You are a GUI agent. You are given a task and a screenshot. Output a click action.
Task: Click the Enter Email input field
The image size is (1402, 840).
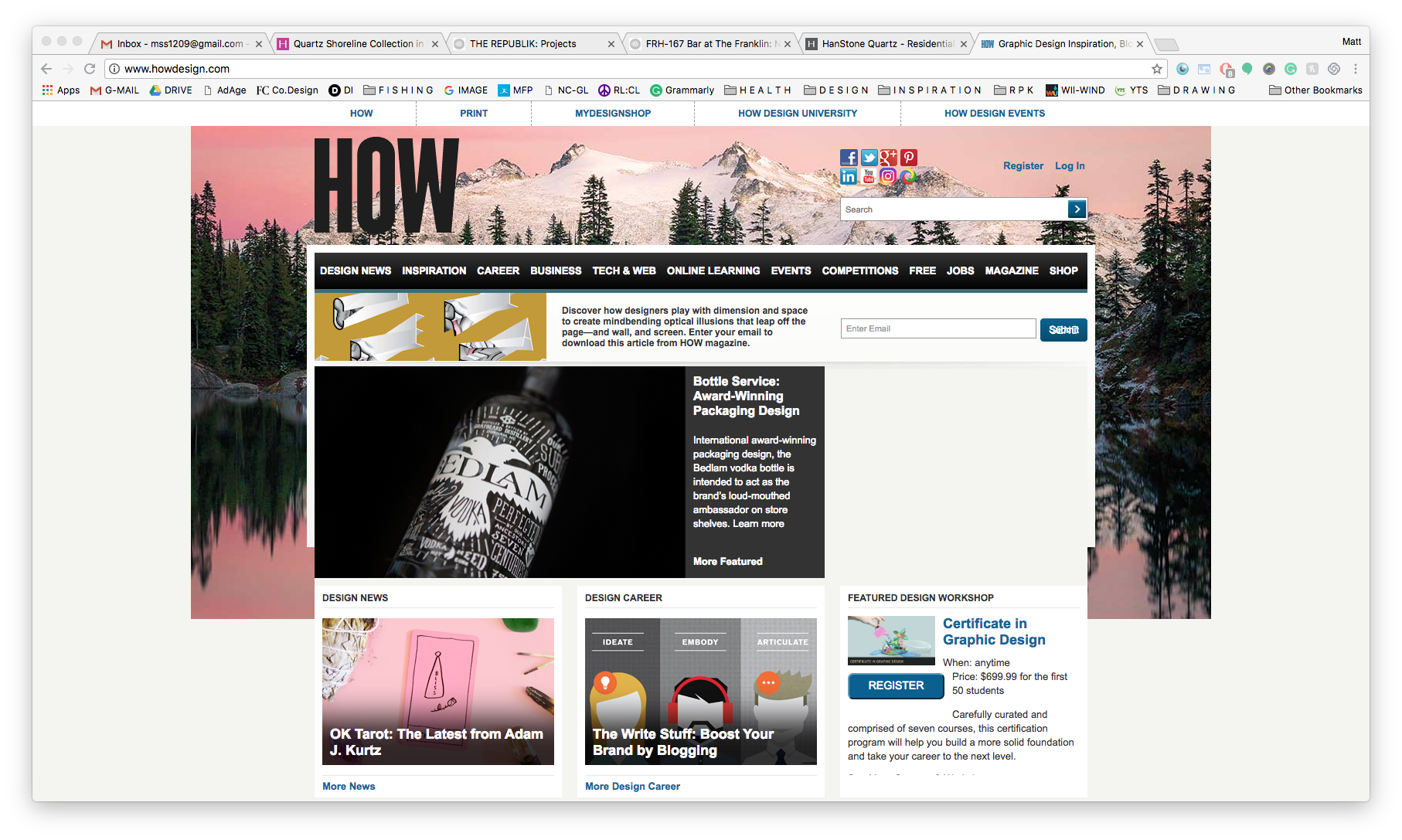pos(938,328)
